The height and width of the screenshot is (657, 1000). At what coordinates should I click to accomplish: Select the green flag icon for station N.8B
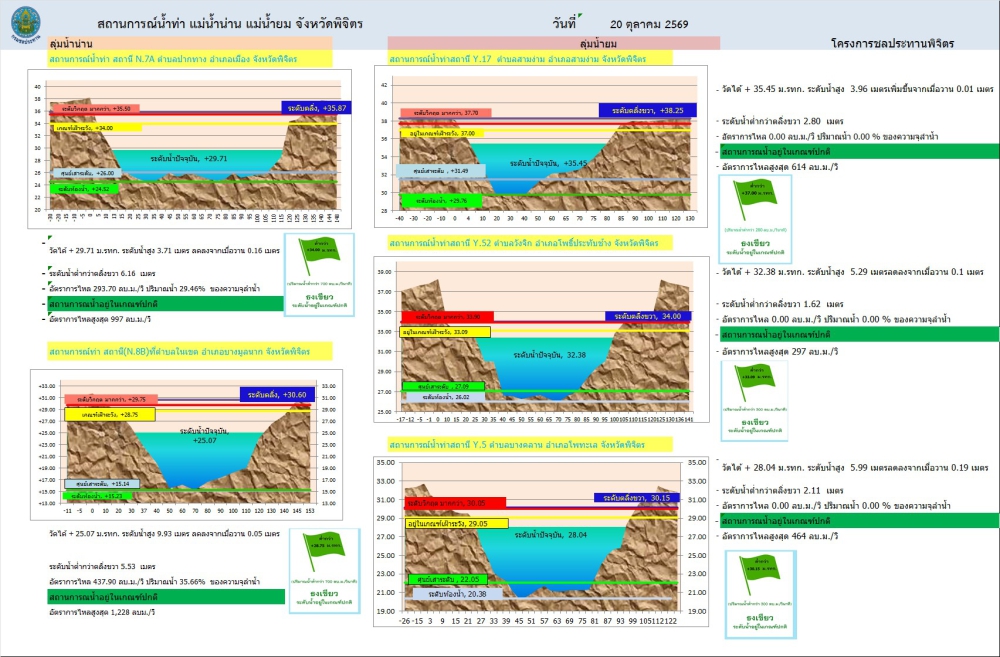324,572
